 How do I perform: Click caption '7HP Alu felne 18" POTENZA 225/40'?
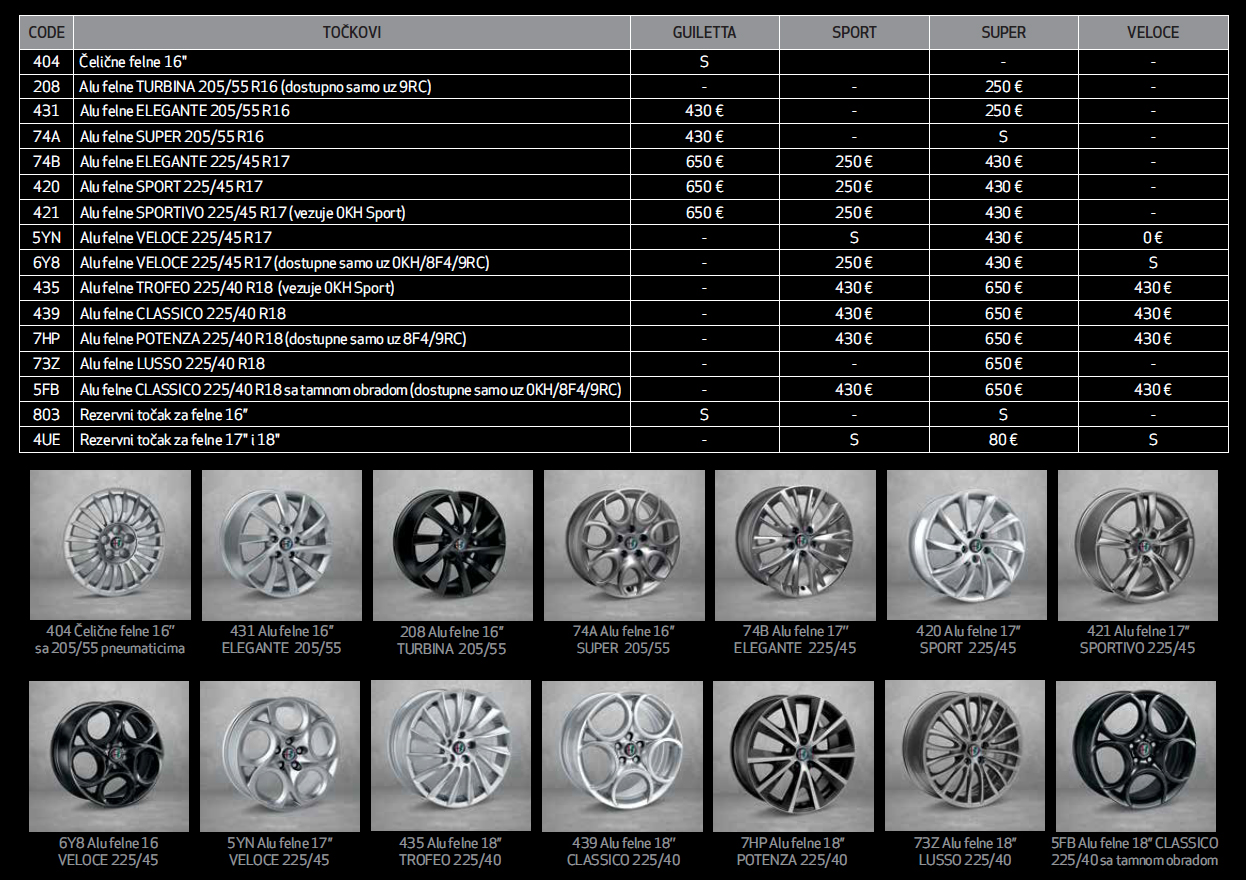[x=792, y=851]
